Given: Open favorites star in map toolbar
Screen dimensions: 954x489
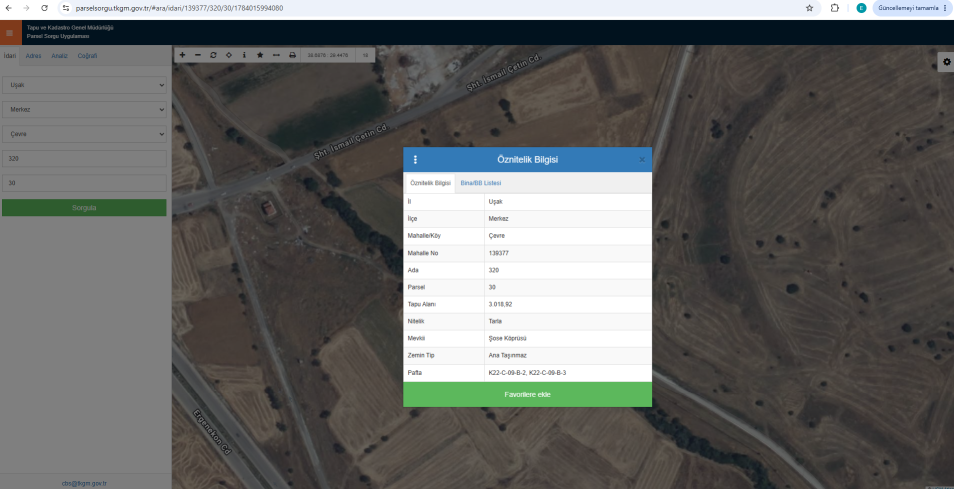Looking at the screenshot, I should pos(260,55).
